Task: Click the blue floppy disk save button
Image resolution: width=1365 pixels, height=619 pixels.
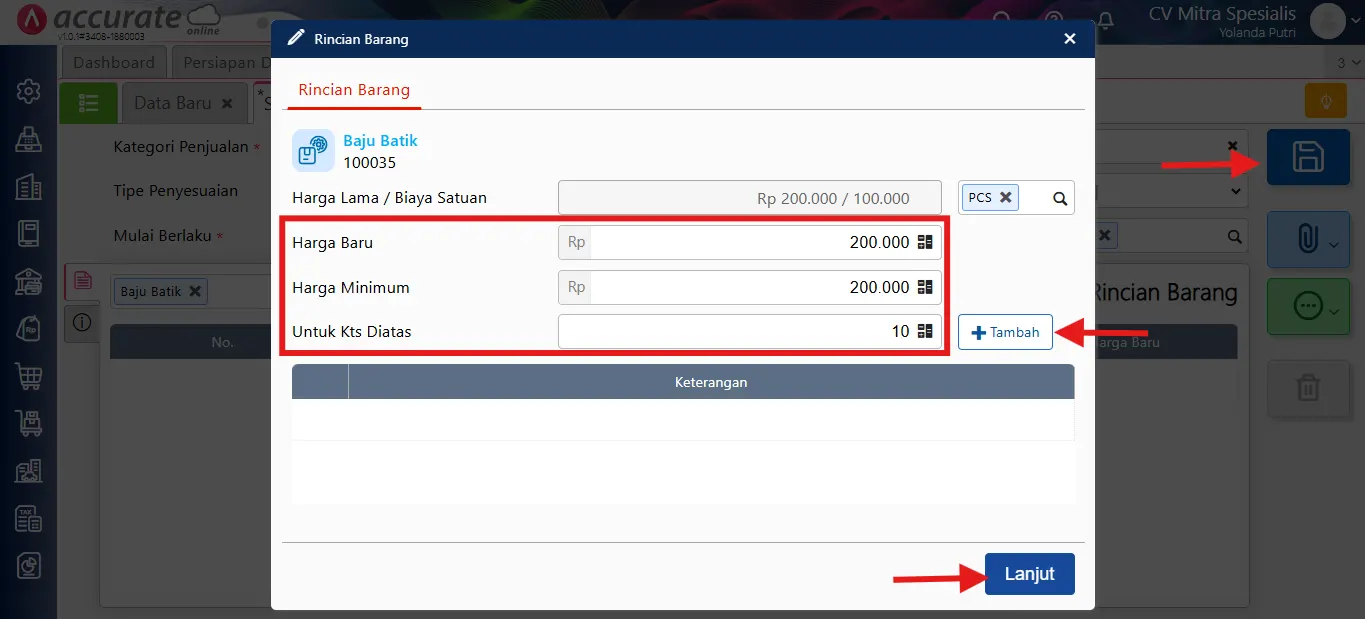Action: [1308, 157]
